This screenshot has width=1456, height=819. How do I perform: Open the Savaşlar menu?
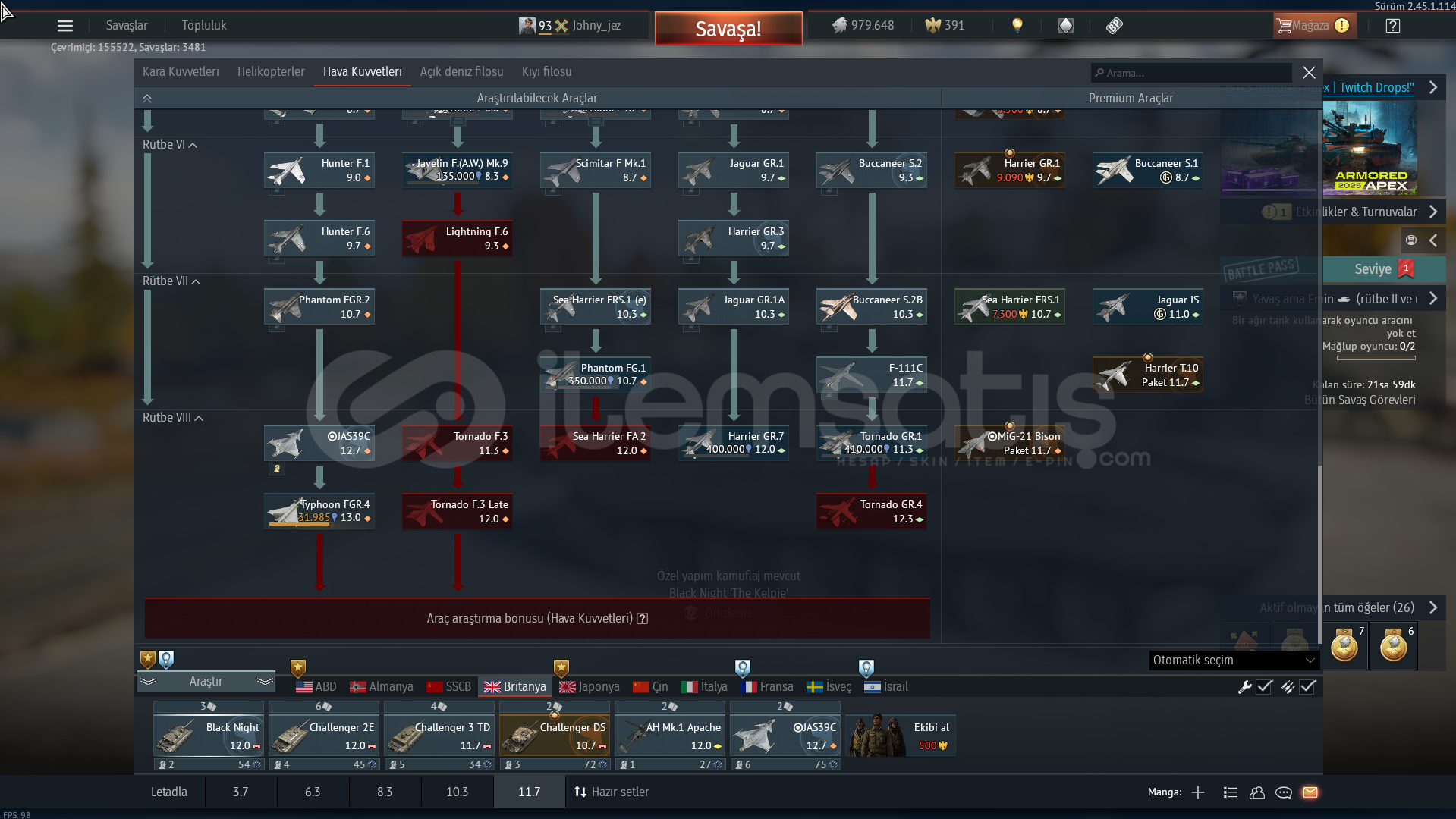(x=127, y=26)
